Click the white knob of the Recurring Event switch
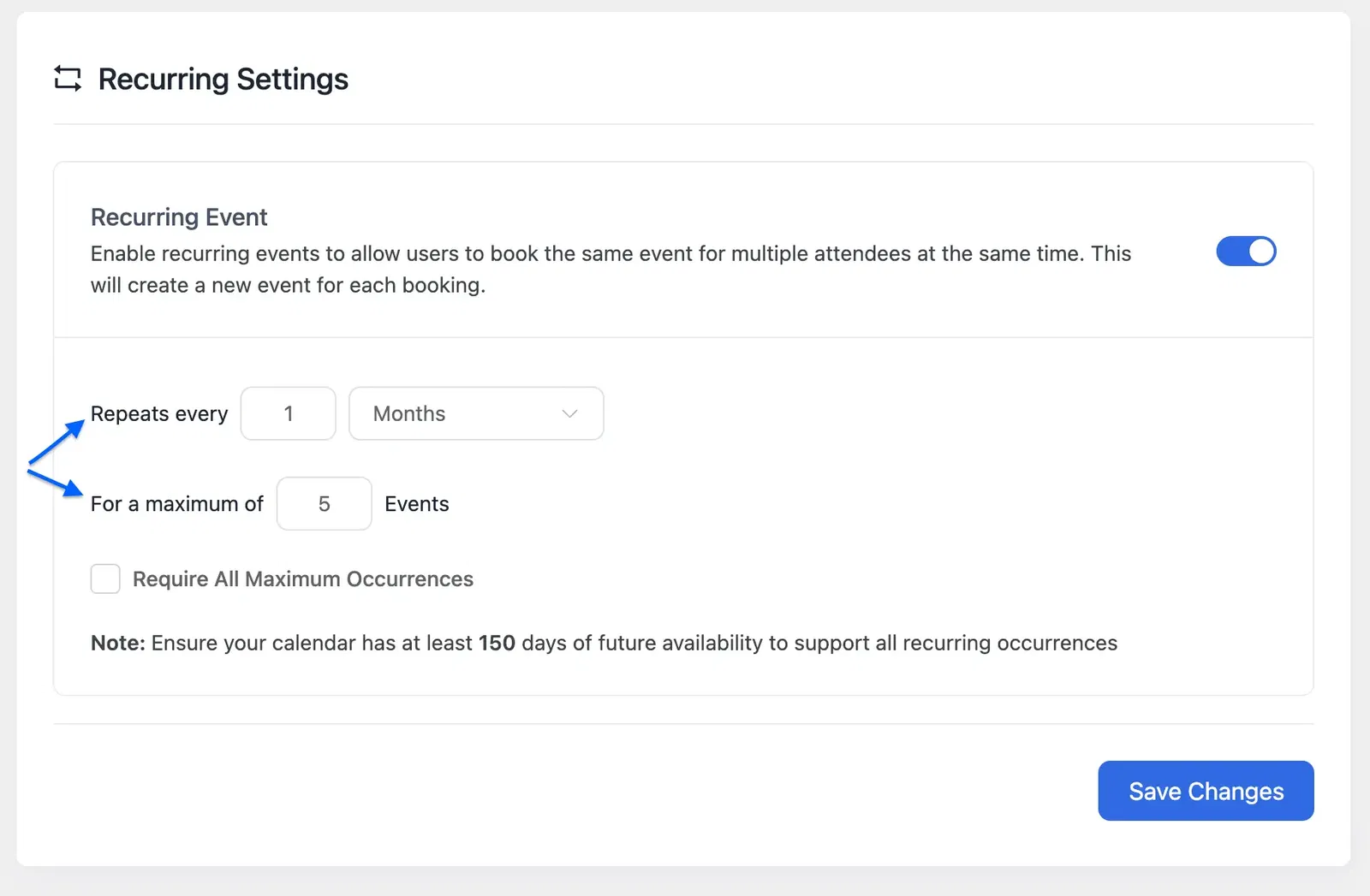 click(1260, 252)
